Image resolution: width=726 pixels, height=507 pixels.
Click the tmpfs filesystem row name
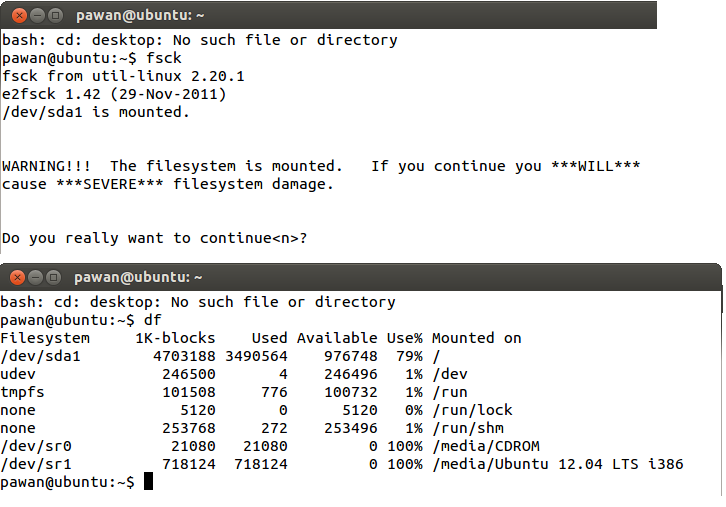tap(23, 392)
